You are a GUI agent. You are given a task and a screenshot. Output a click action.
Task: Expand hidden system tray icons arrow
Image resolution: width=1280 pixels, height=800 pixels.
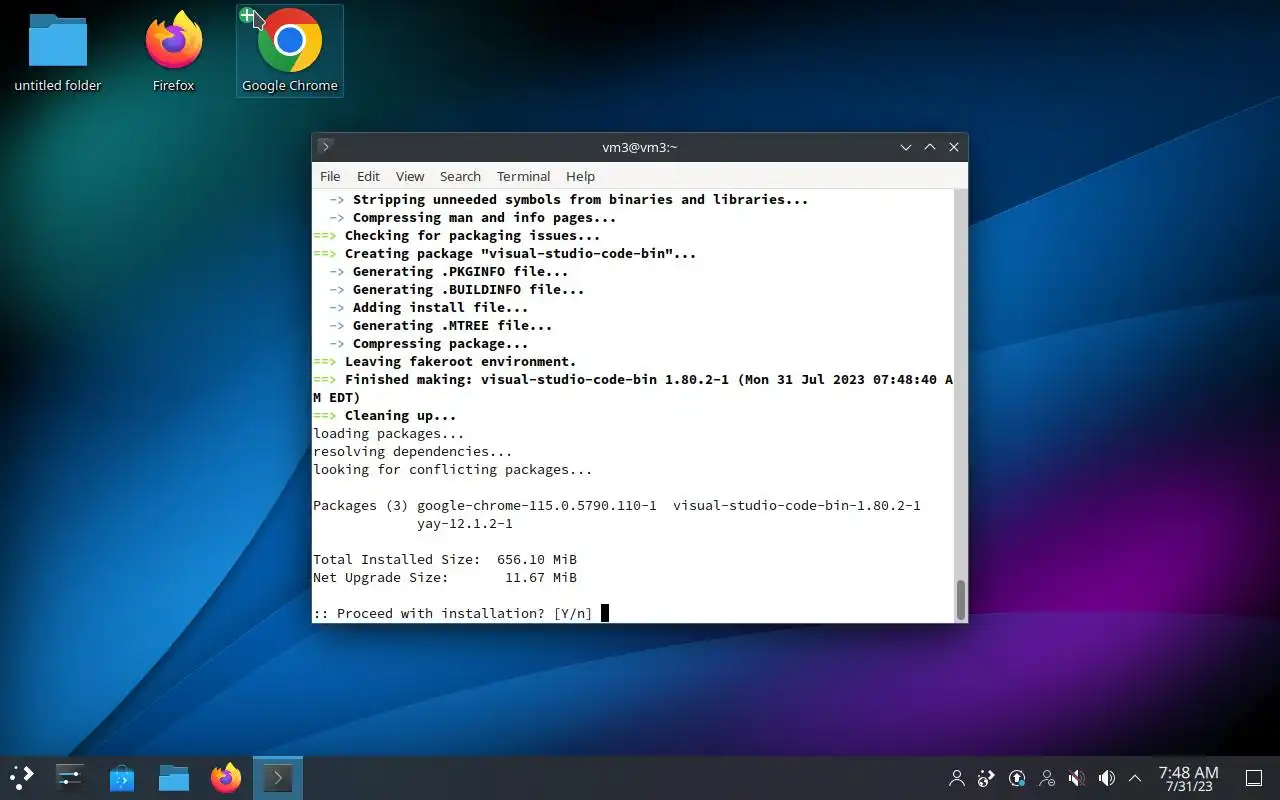click(1135, 778)
